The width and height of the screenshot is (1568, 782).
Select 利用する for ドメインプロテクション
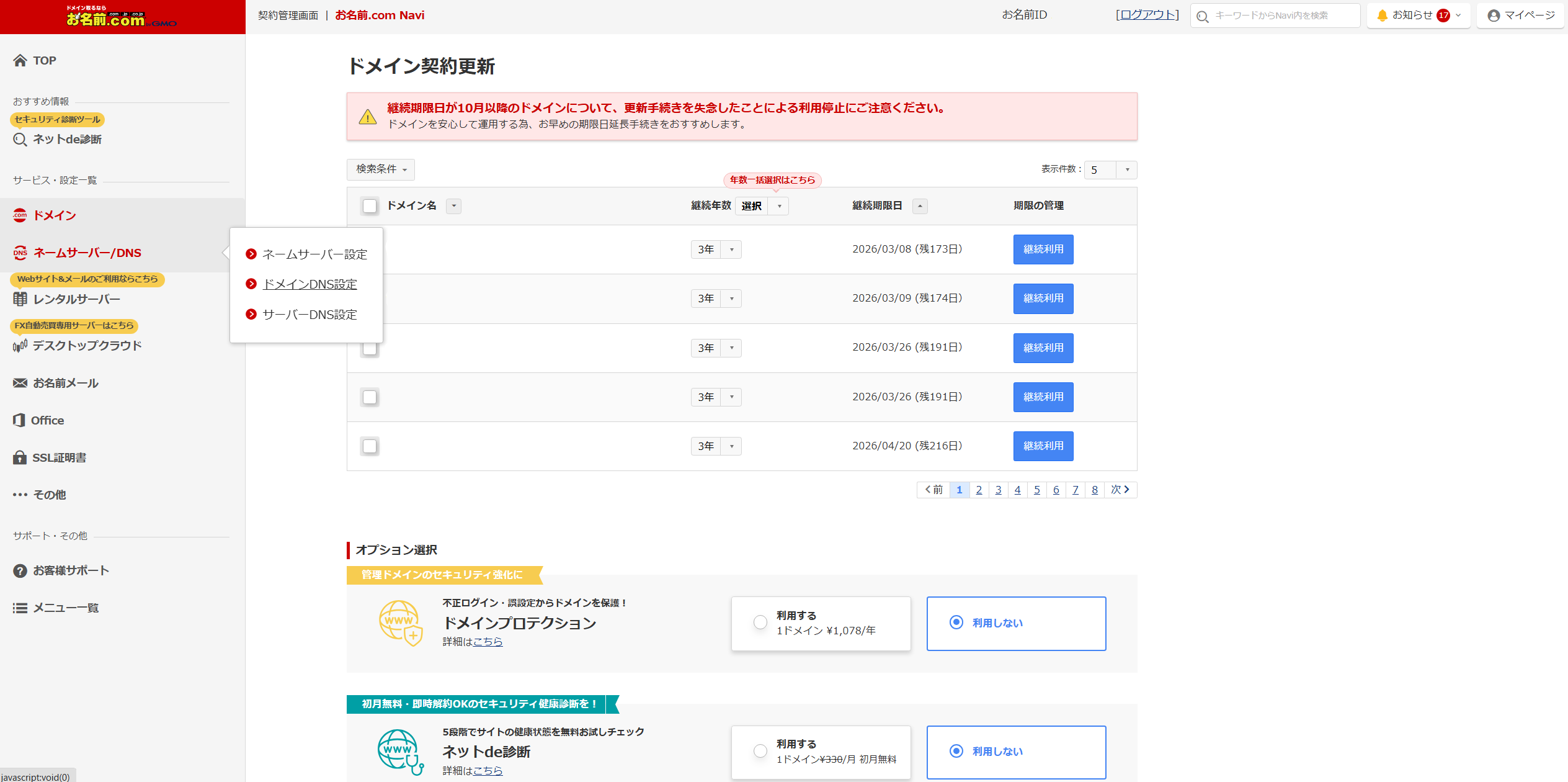tap(760, 622)
